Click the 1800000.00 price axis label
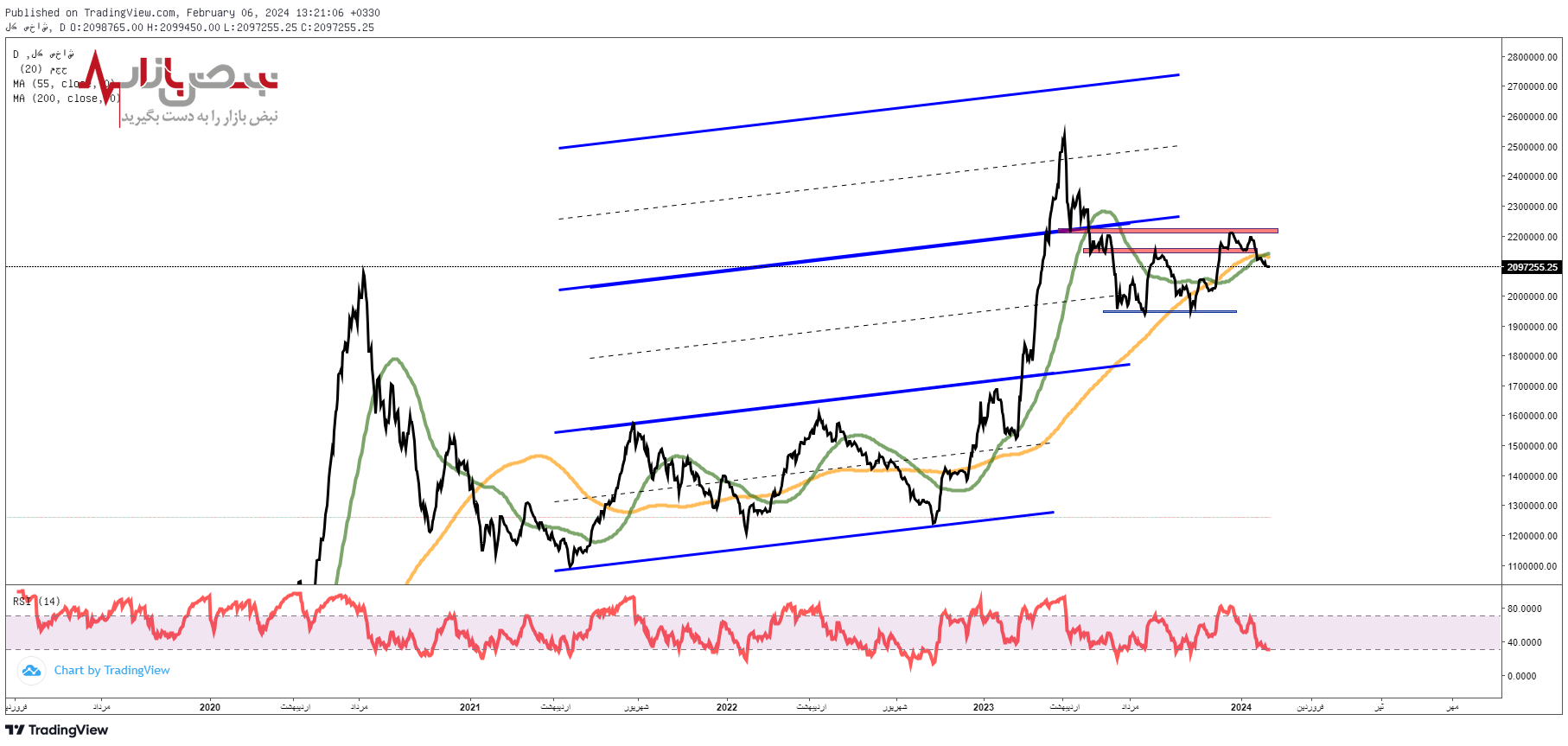 [x=1532, y=356]
